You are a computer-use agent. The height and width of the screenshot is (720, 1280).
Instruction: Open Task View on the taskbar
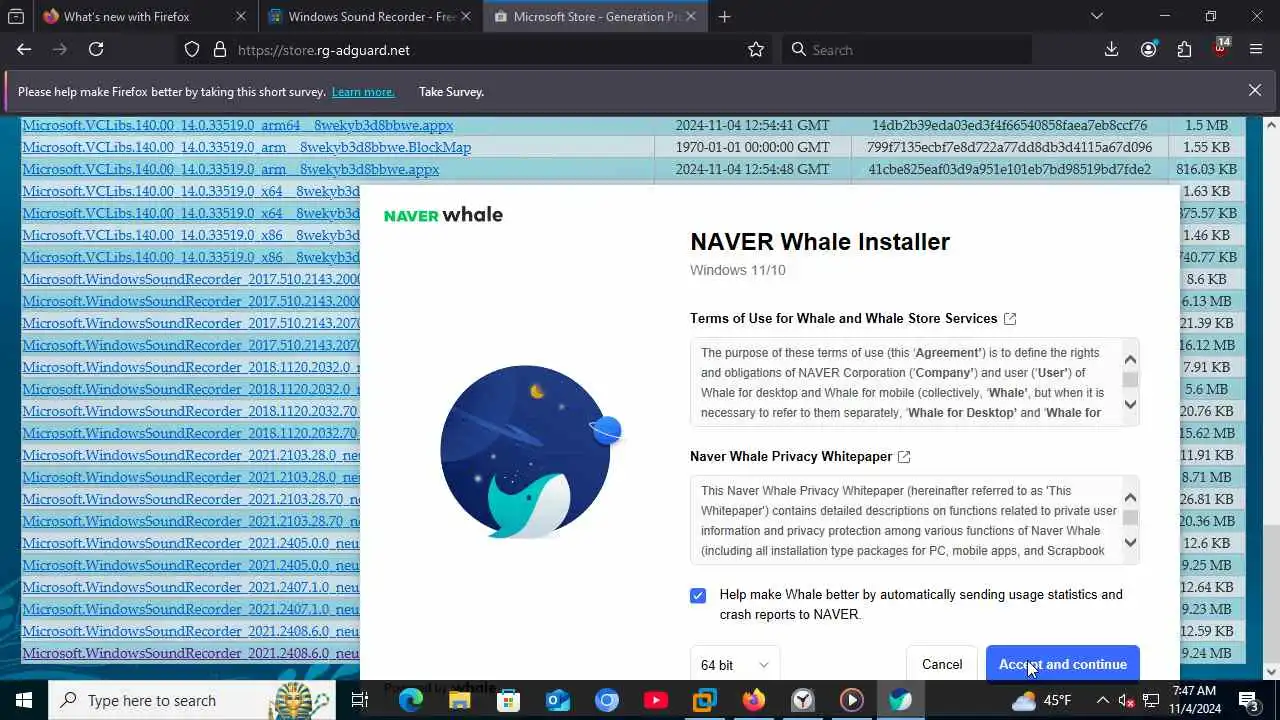click(x=360, y=700)
